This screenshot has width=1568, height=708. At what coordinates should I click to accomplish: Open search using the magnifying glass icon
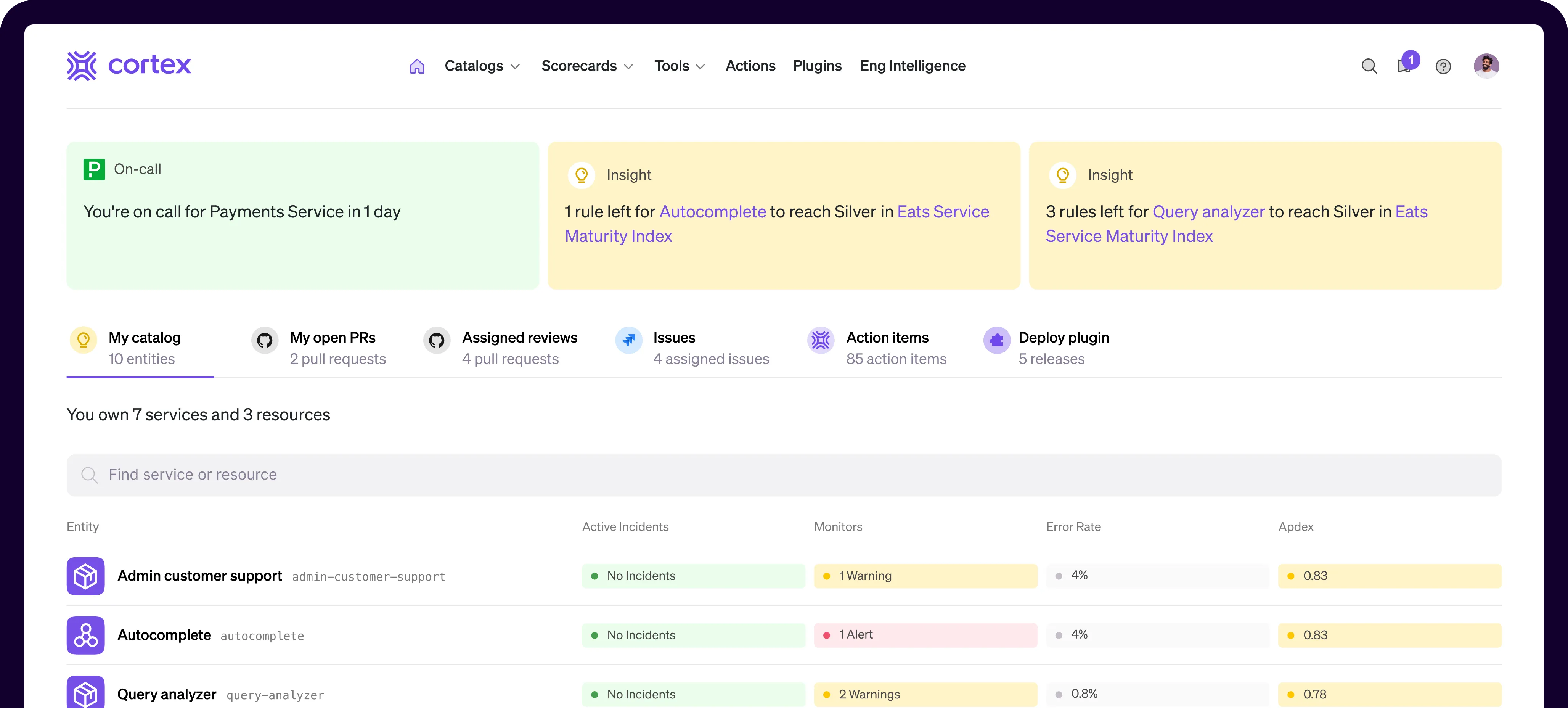point(1370,66)
